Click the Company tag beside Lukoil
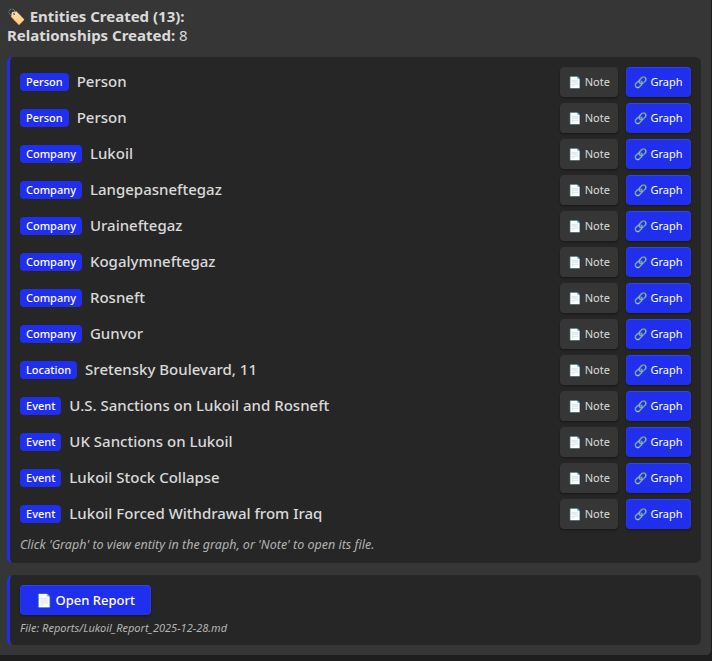712x661 pixels. 51,154
